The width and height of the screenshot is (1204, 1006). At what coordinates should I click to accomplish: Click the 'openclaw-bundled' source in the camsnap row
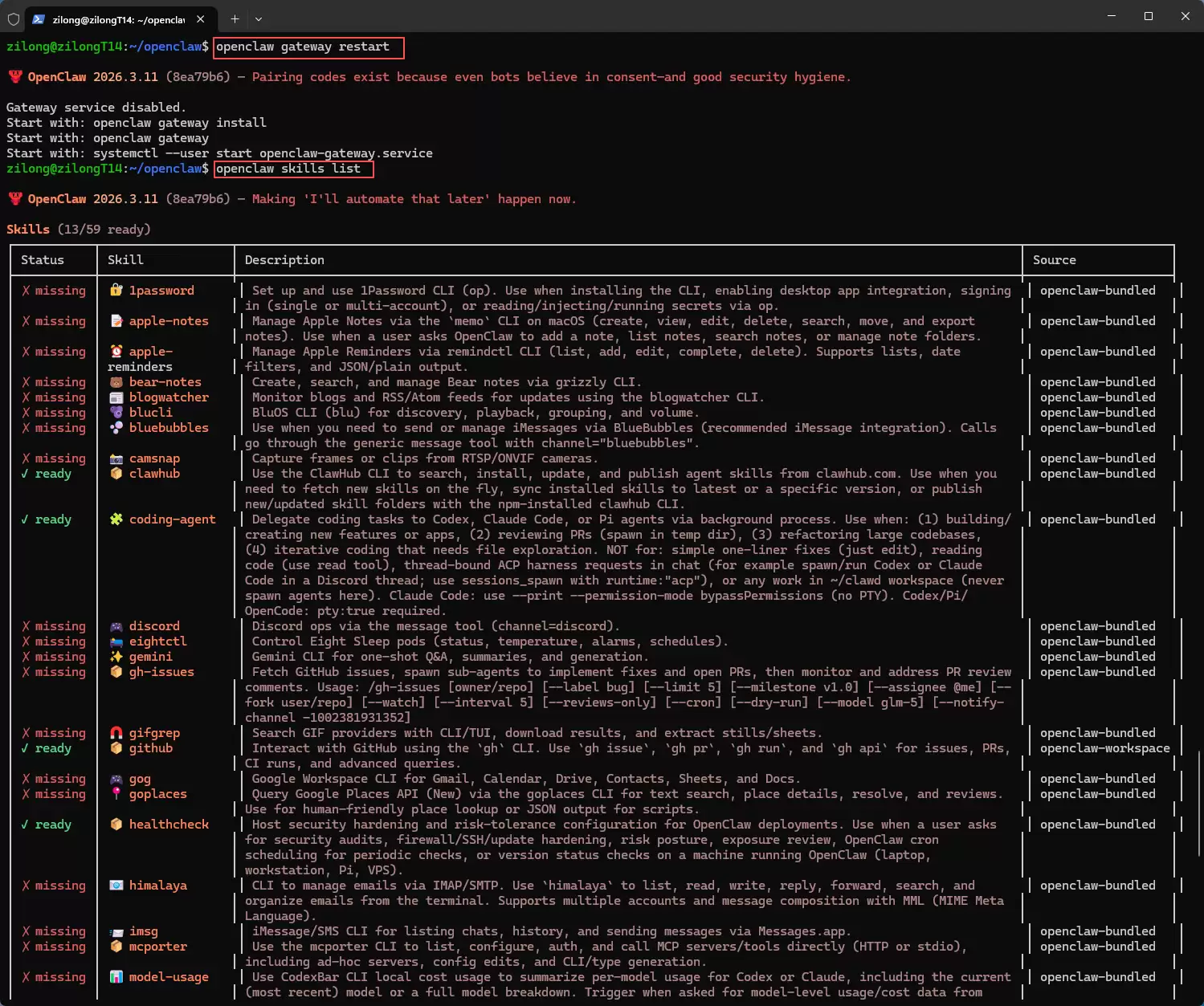pos(1098,458)
